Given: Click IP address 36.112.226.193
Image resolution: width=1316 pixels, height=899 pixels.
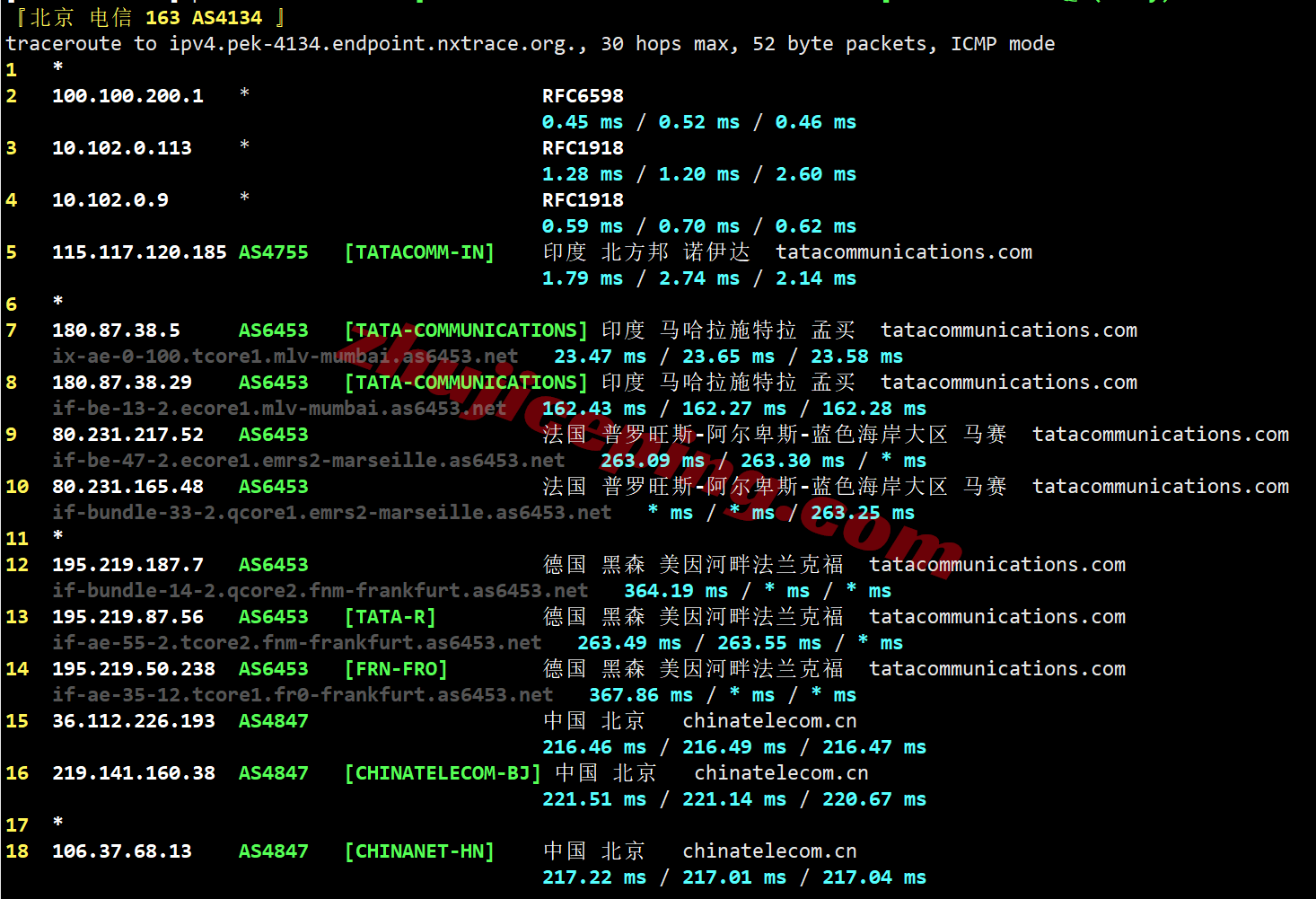Looking at the screenshot, I should click(x=134, y=721).
